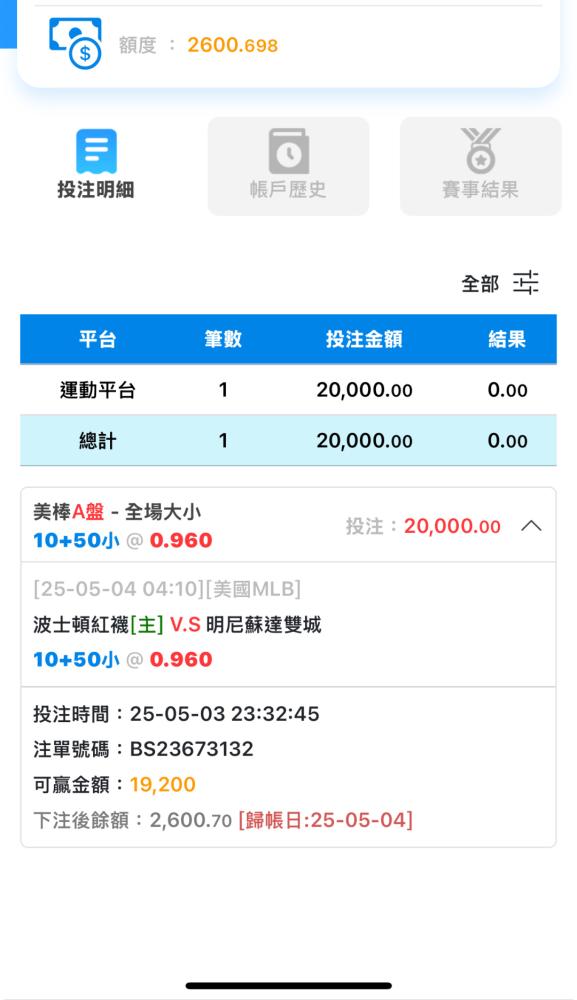Screen dimensions: 577x1000
Task: Open the 賽事結果 medal icon
Action: click(481, 151)
